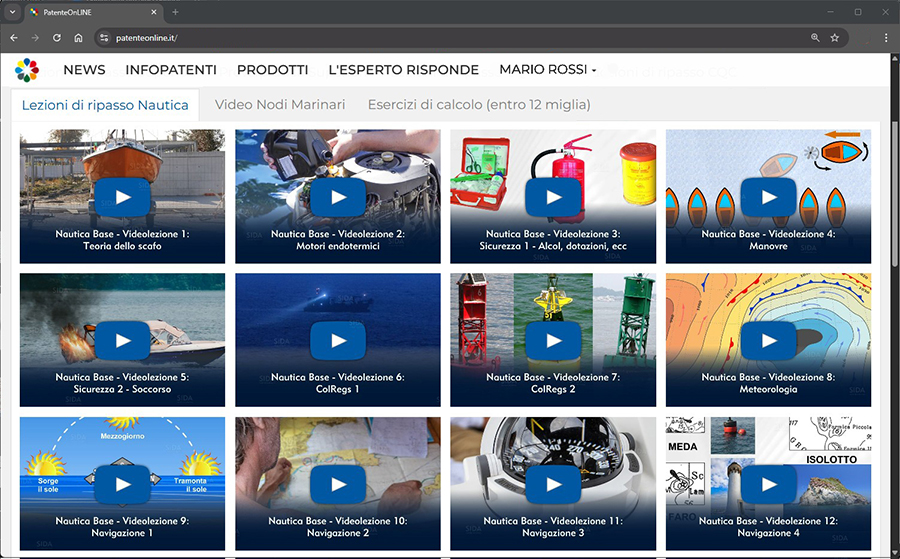
Task: Click the browser reload page icon
Action: pos(57,38)
